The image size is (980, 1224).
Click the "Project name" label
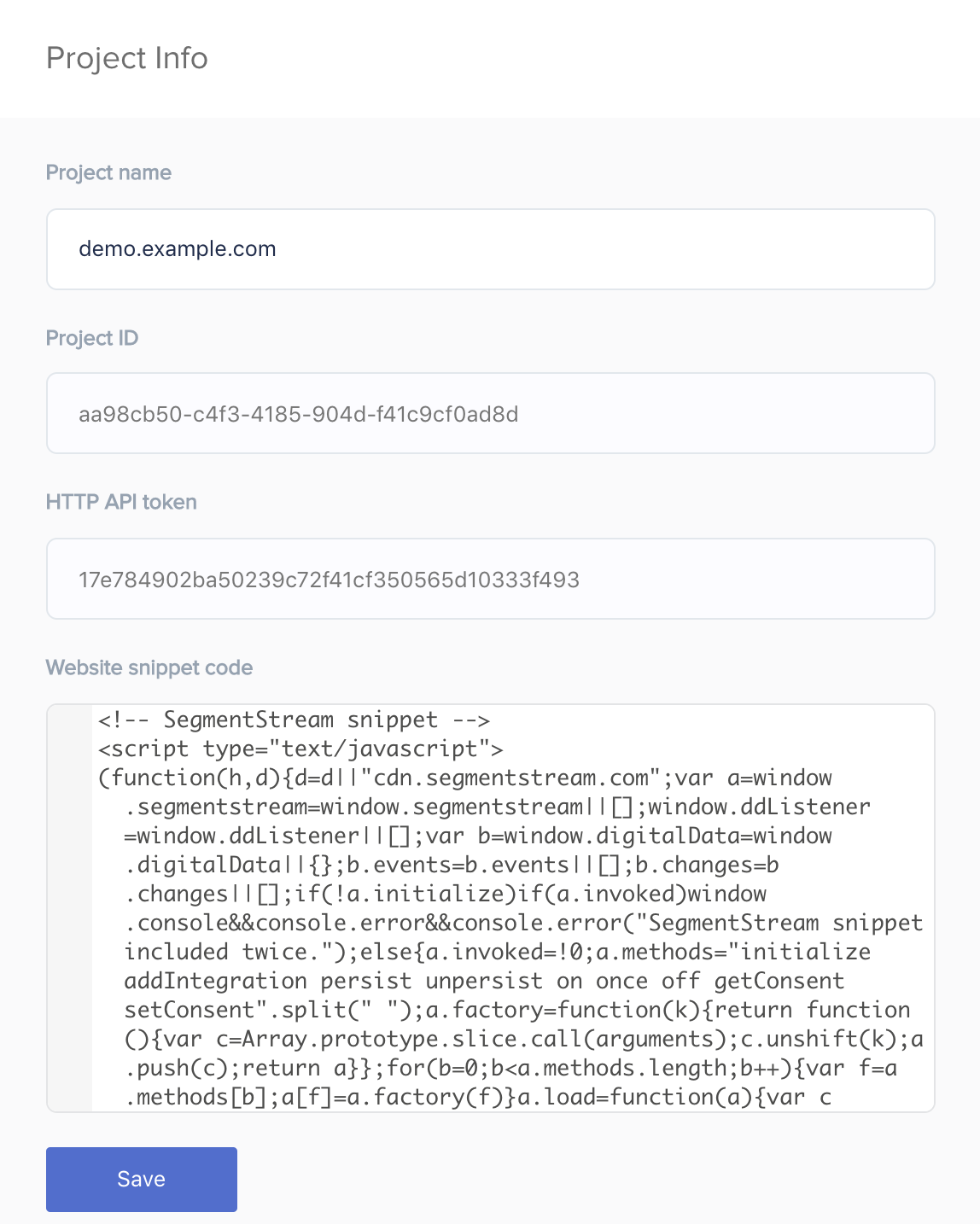(x=108, y=172)
